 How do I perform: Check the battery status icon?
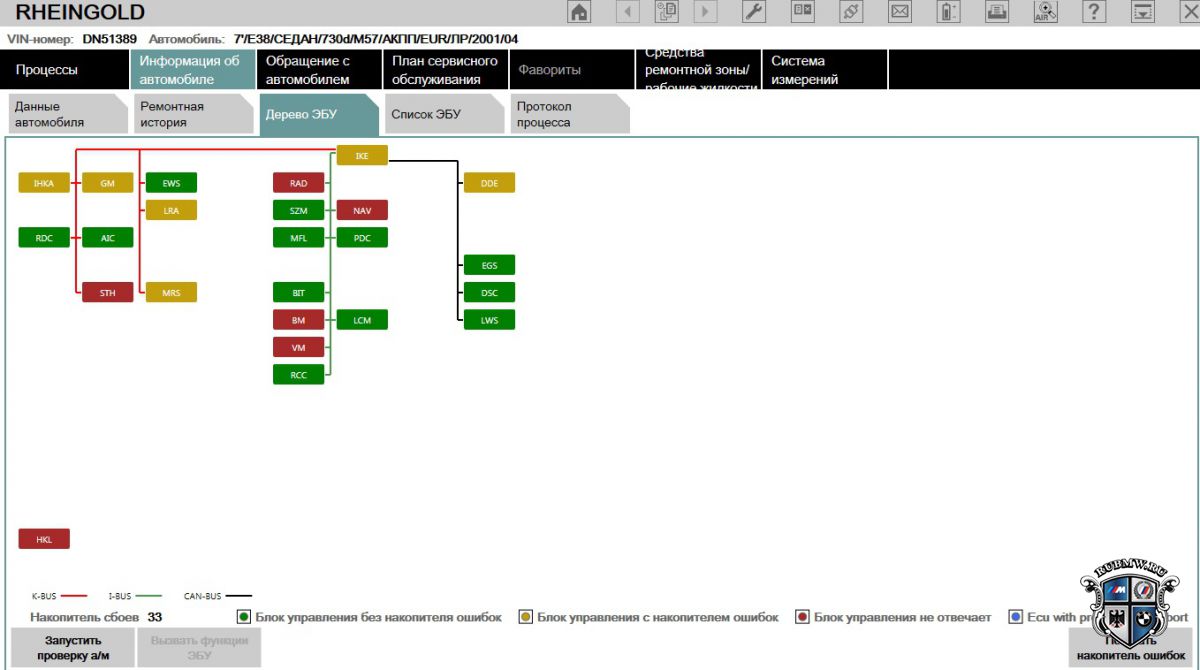point(948,12)
